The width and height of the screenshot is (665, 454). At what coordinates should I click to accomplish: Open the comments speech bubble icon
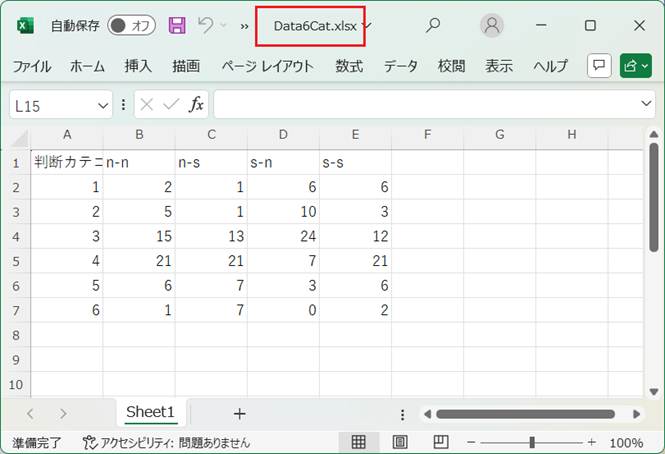pos(599,66)
